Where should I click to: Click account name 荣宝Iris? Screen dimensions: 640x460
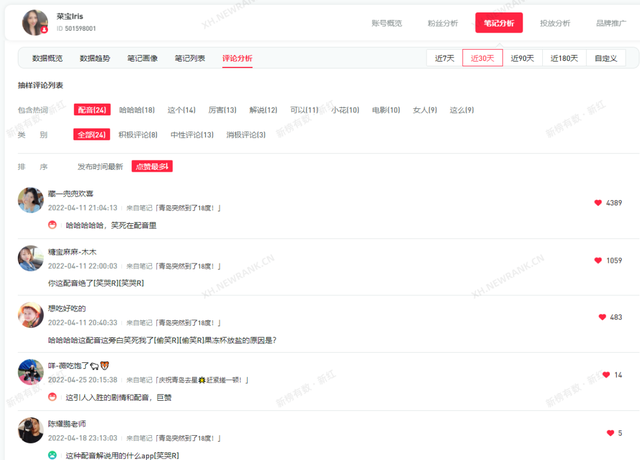tap(70, 16)
